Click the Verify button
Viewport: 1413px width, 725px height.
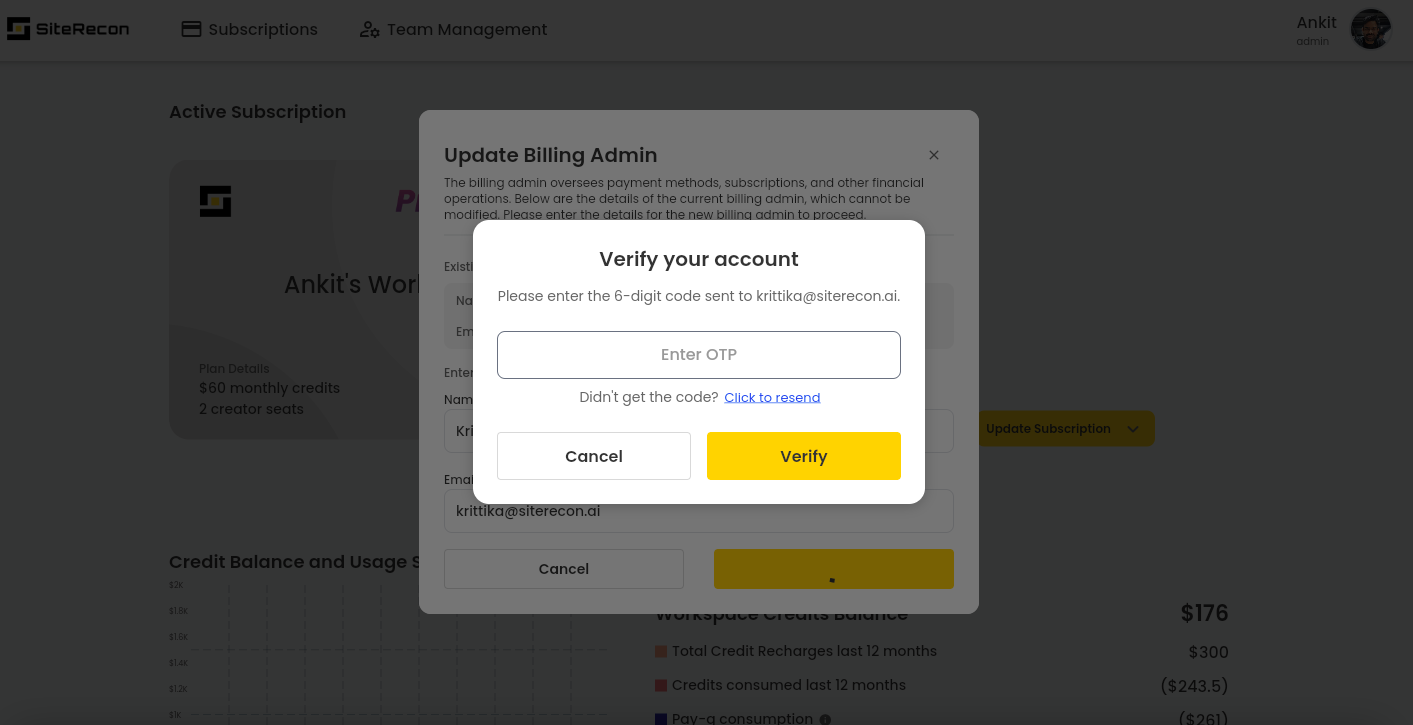point(804,456)
